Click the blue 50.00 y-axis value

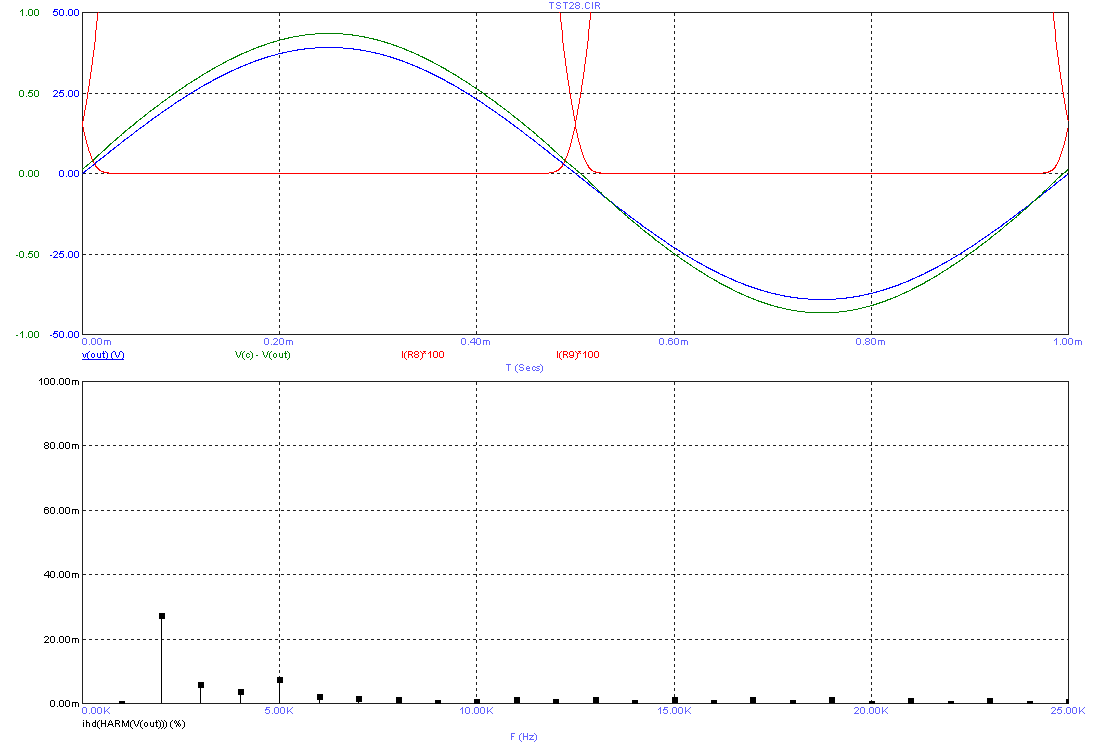click(x=66, y=13)
